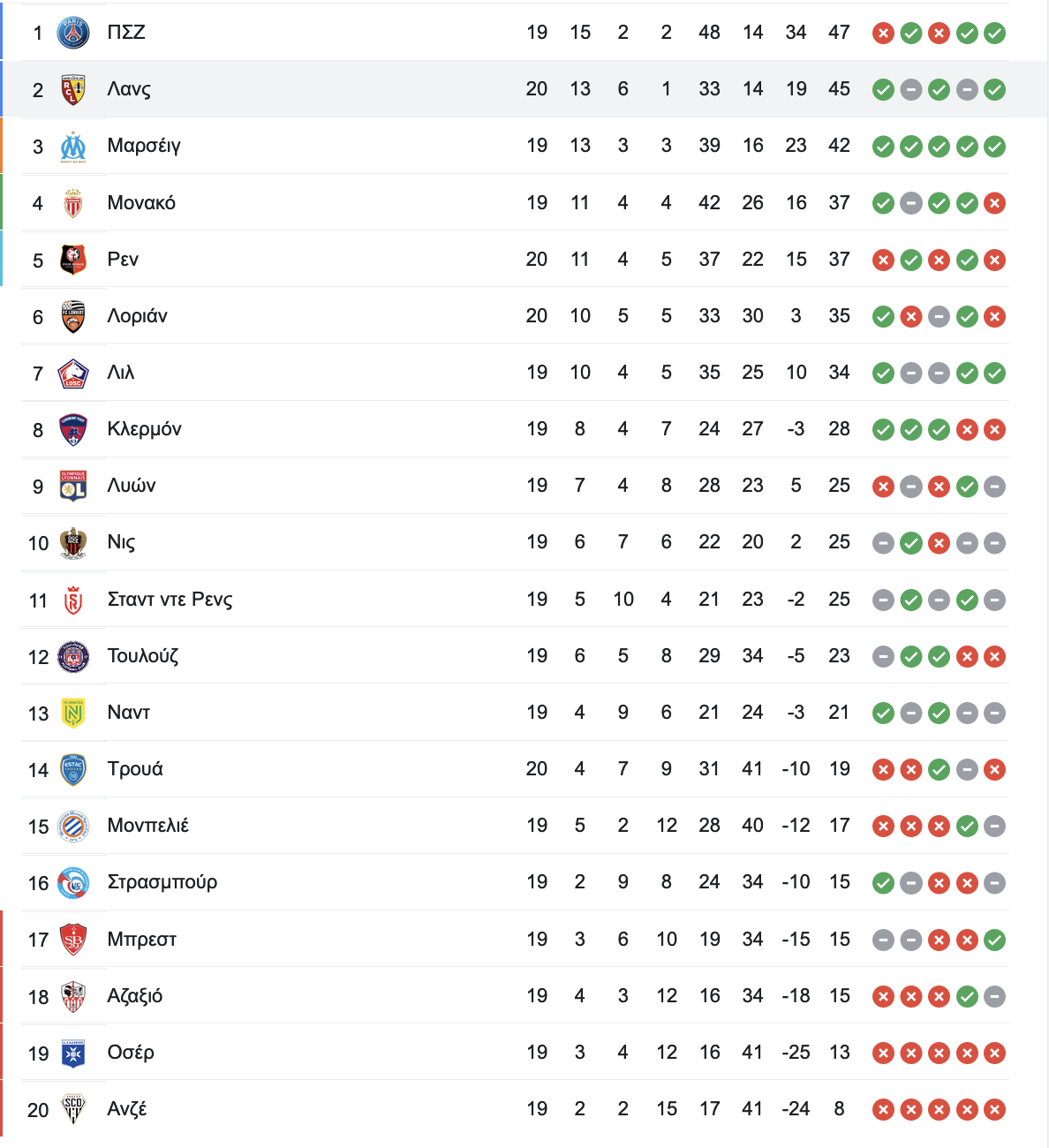Open the Σταντ ντε Ρενς team page
1049x1148 pixels.
coord(170,600)
